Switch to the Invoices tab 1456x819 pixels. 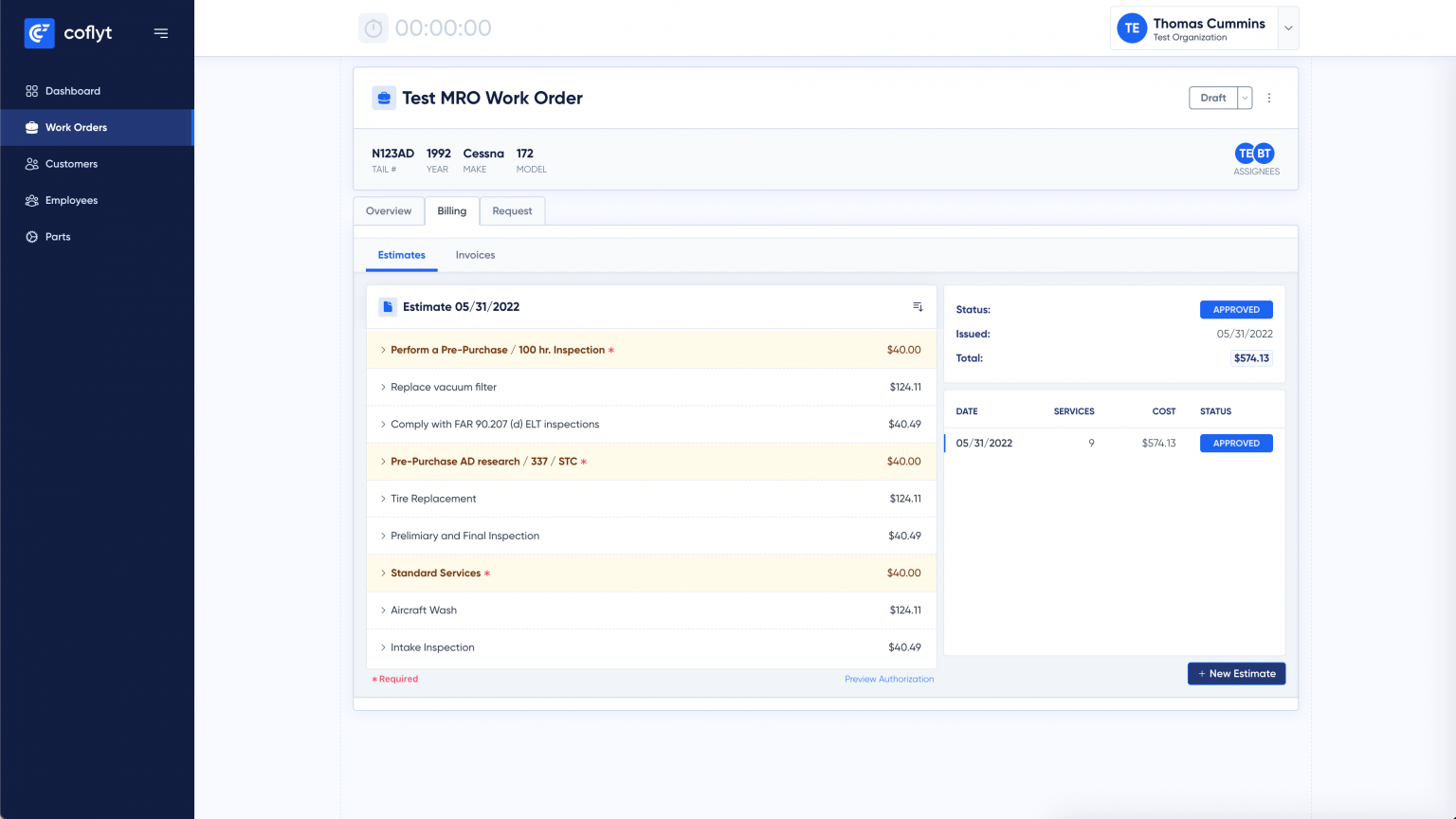tap(475, 255)
